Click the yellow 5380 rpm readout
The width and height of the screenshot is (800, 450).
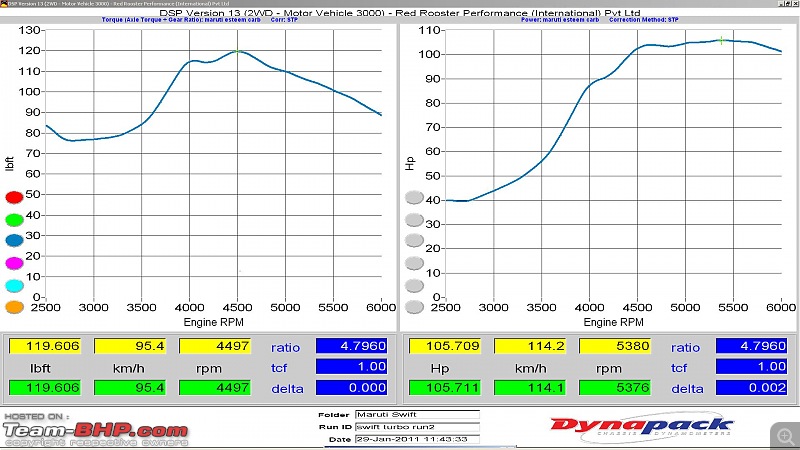coord(615,346)
